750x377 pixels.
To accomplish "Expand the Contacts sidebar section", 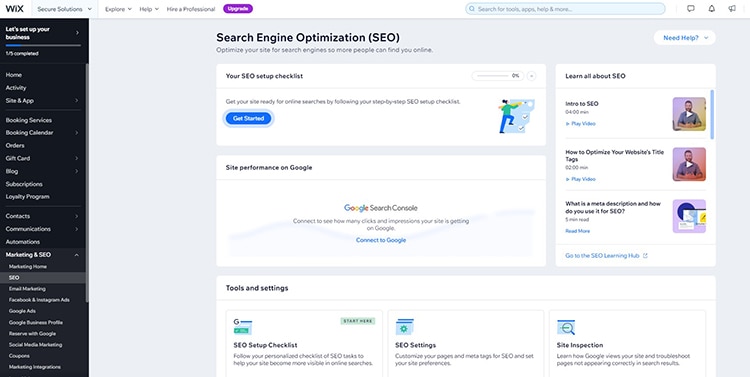I will click(77, 216).
